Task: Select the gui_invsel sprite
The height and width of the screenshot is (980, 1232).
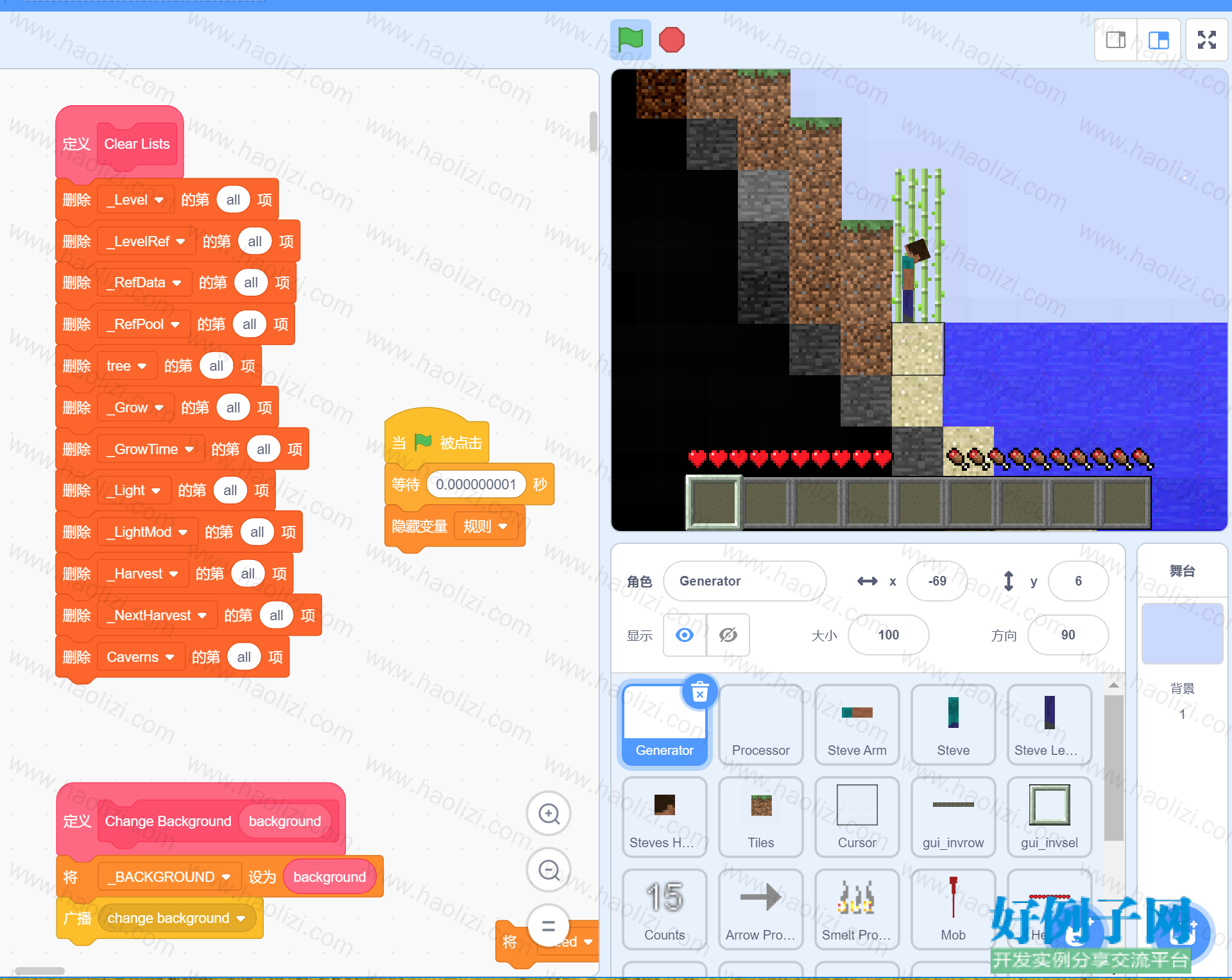Action: 1050,817
